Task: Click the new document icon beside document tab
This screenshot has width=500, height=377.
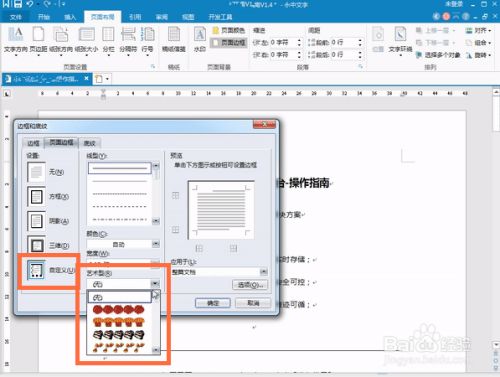Action: tap(98, 79)
